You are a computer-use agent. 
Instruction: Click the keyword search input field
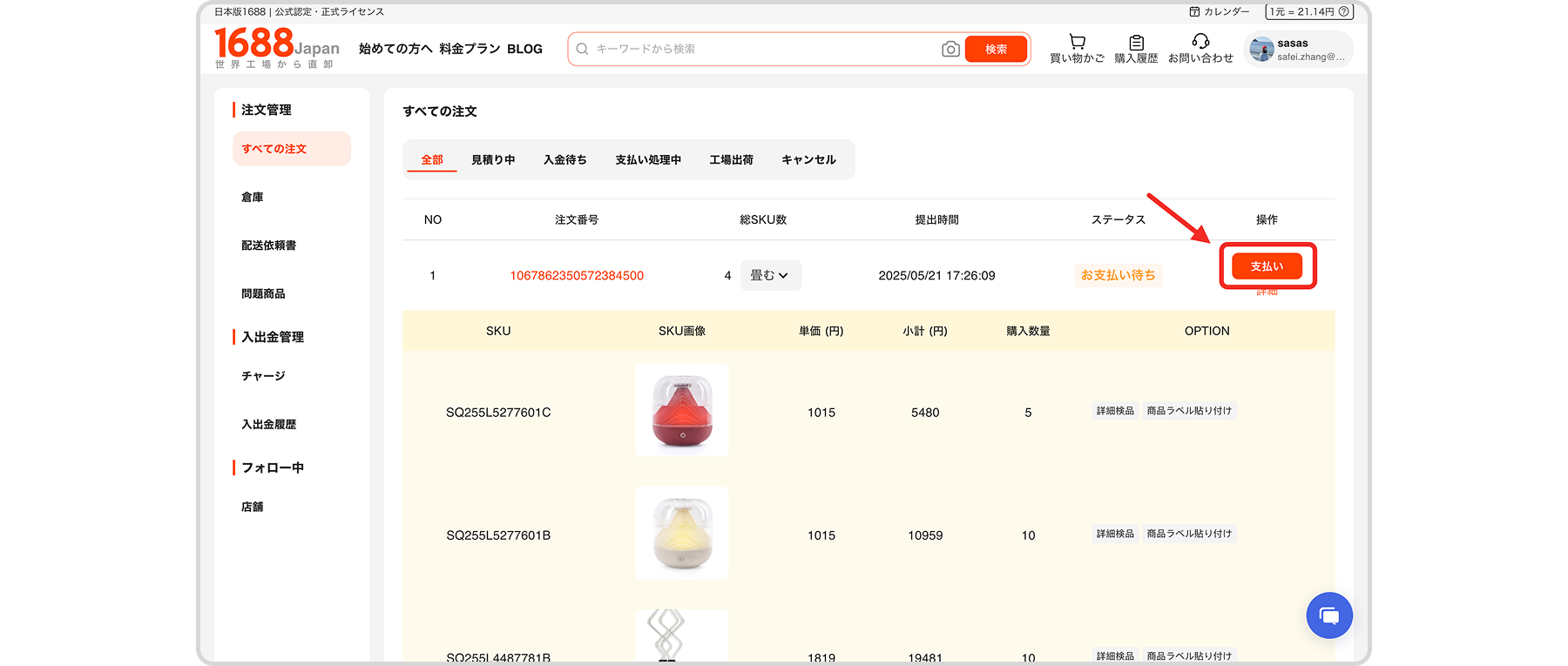758,50
